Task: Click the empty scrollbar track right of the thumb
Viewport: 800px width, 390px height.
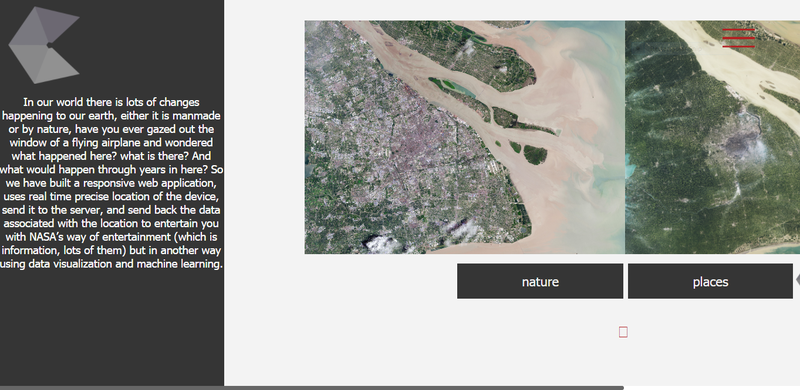Action: pos(712,388)
